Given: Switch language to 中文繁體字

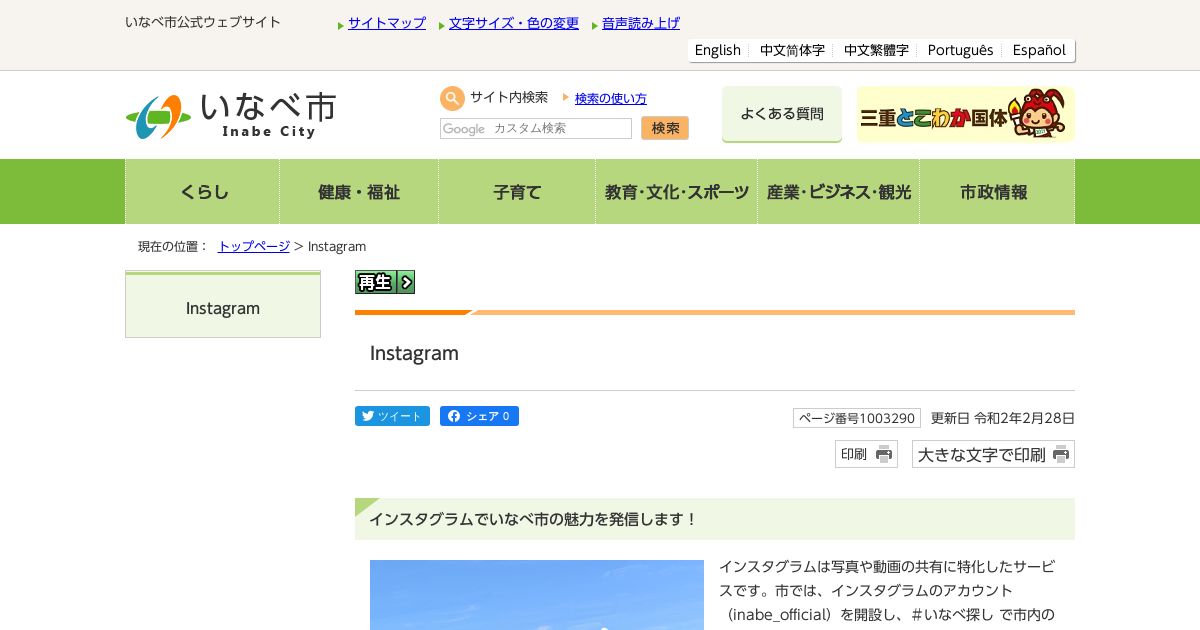Looking at the screenshot, I should tap(876, 50).
